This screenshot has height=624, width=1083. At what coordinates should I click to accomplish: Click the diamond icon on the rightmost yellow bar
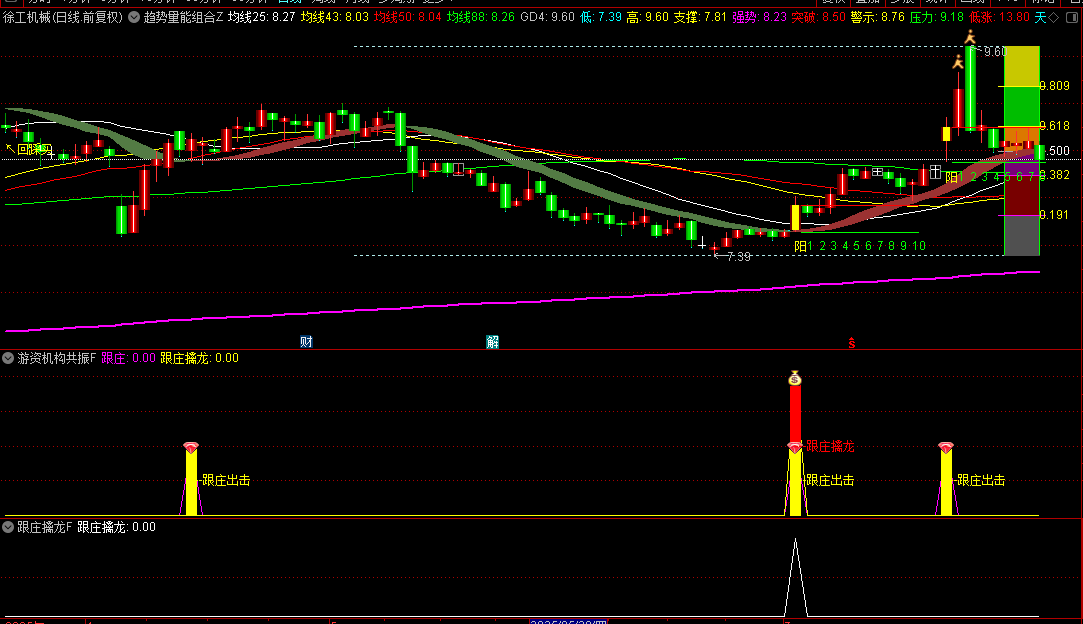[x=946, y=448]
